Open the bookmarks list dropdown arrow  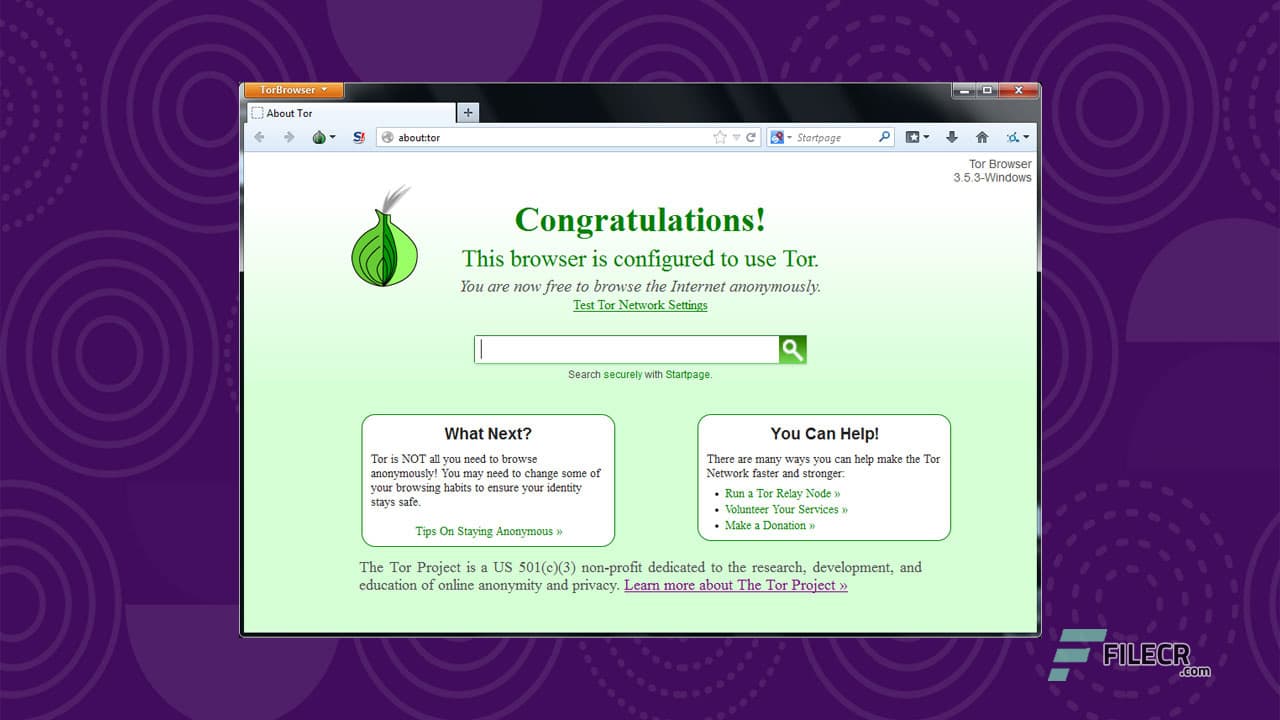click(x=926, y=137)
